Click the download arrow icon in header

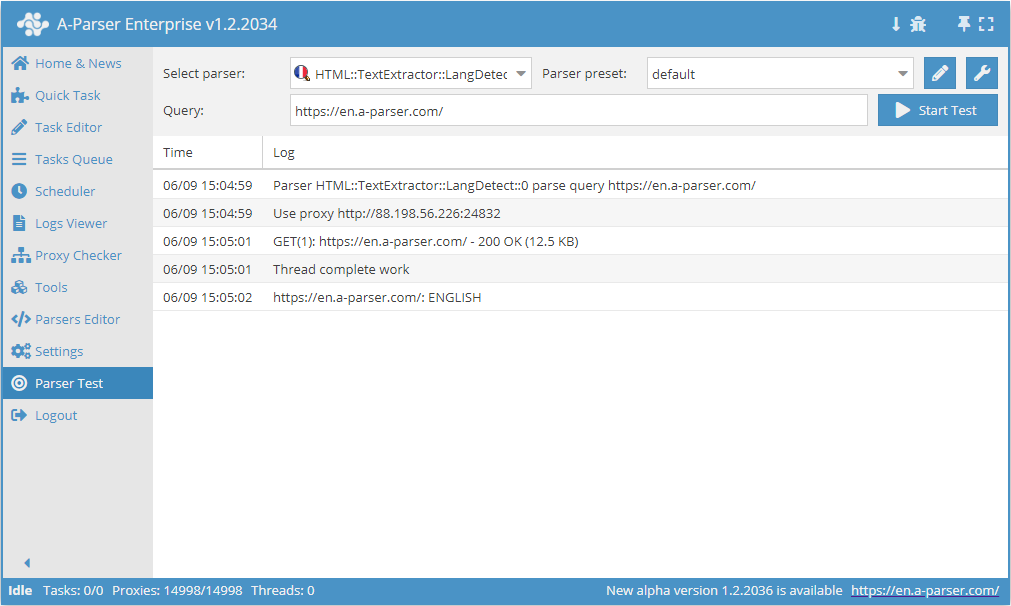[896, 24]
